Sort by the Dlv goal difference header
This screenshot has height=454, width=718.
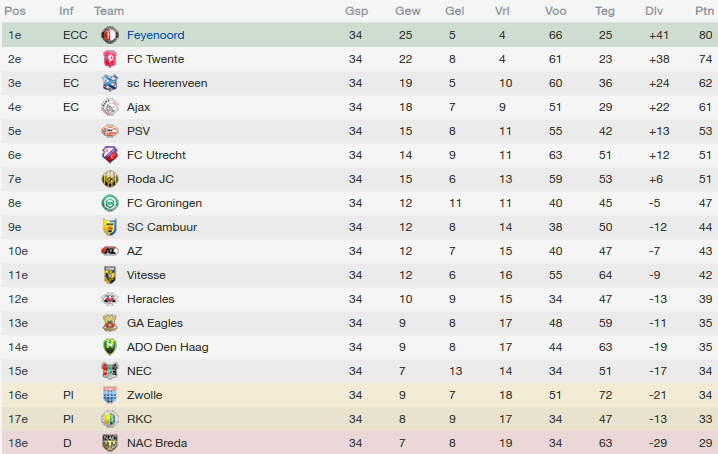click(x=654, y=11)
